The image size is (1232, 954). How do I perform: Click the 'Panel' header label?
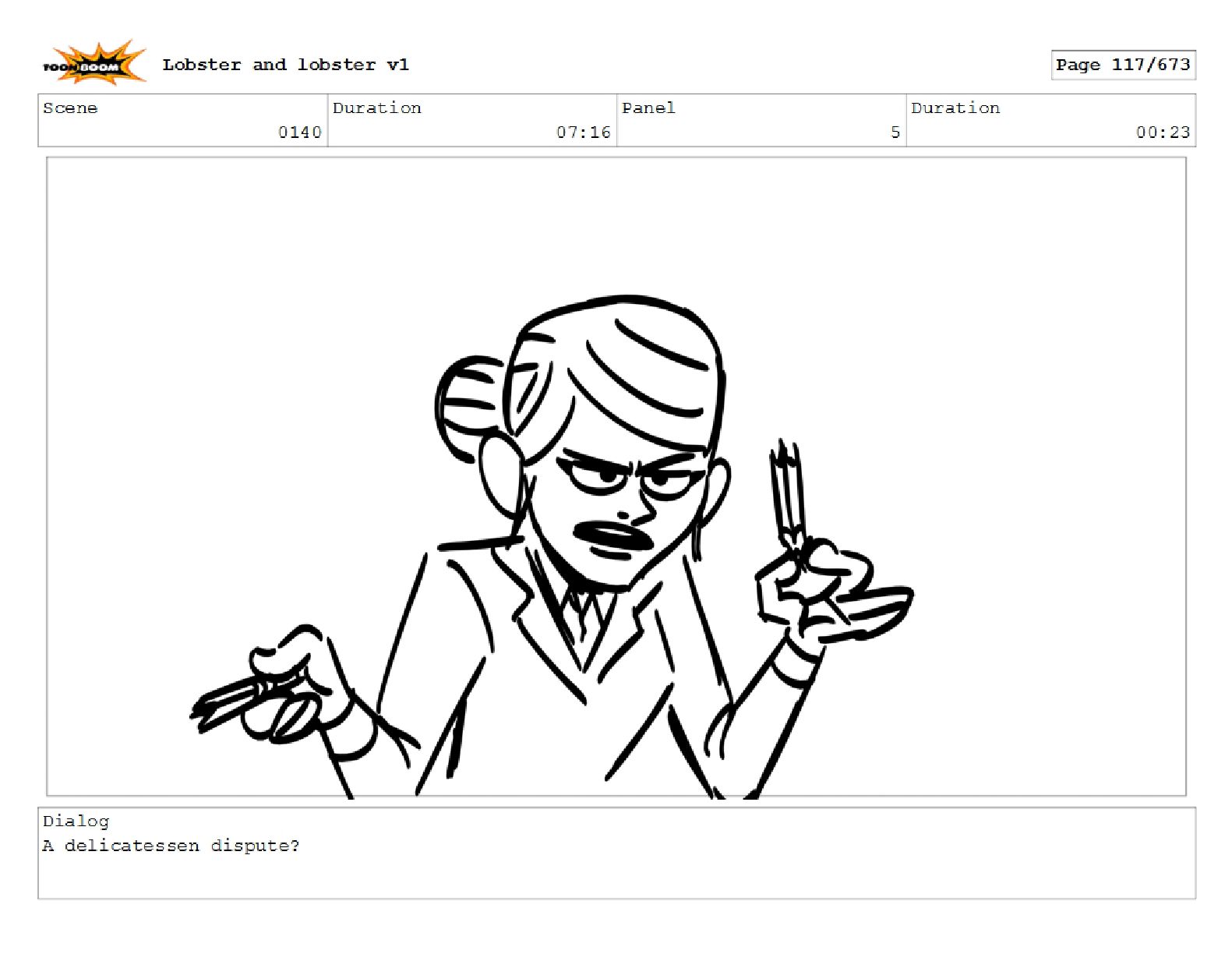click(x=648, y=108)
